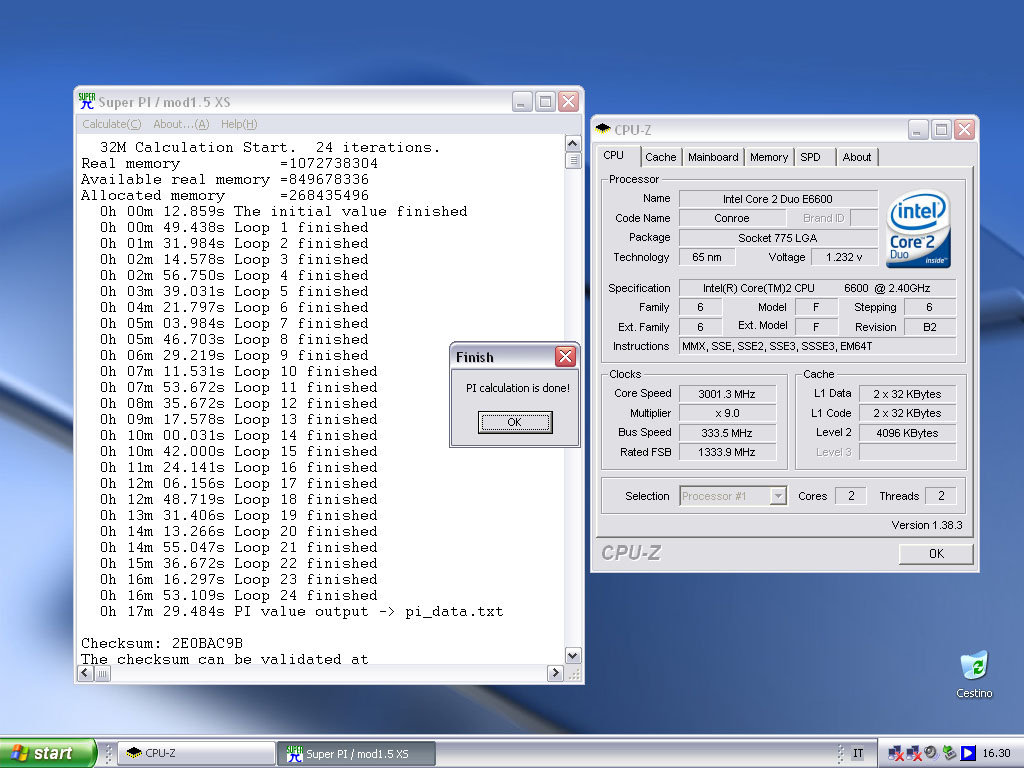Click the Super PI title bar icon
The width and height of the screenshot is (1024, 768).
click(x=87, y=101)
